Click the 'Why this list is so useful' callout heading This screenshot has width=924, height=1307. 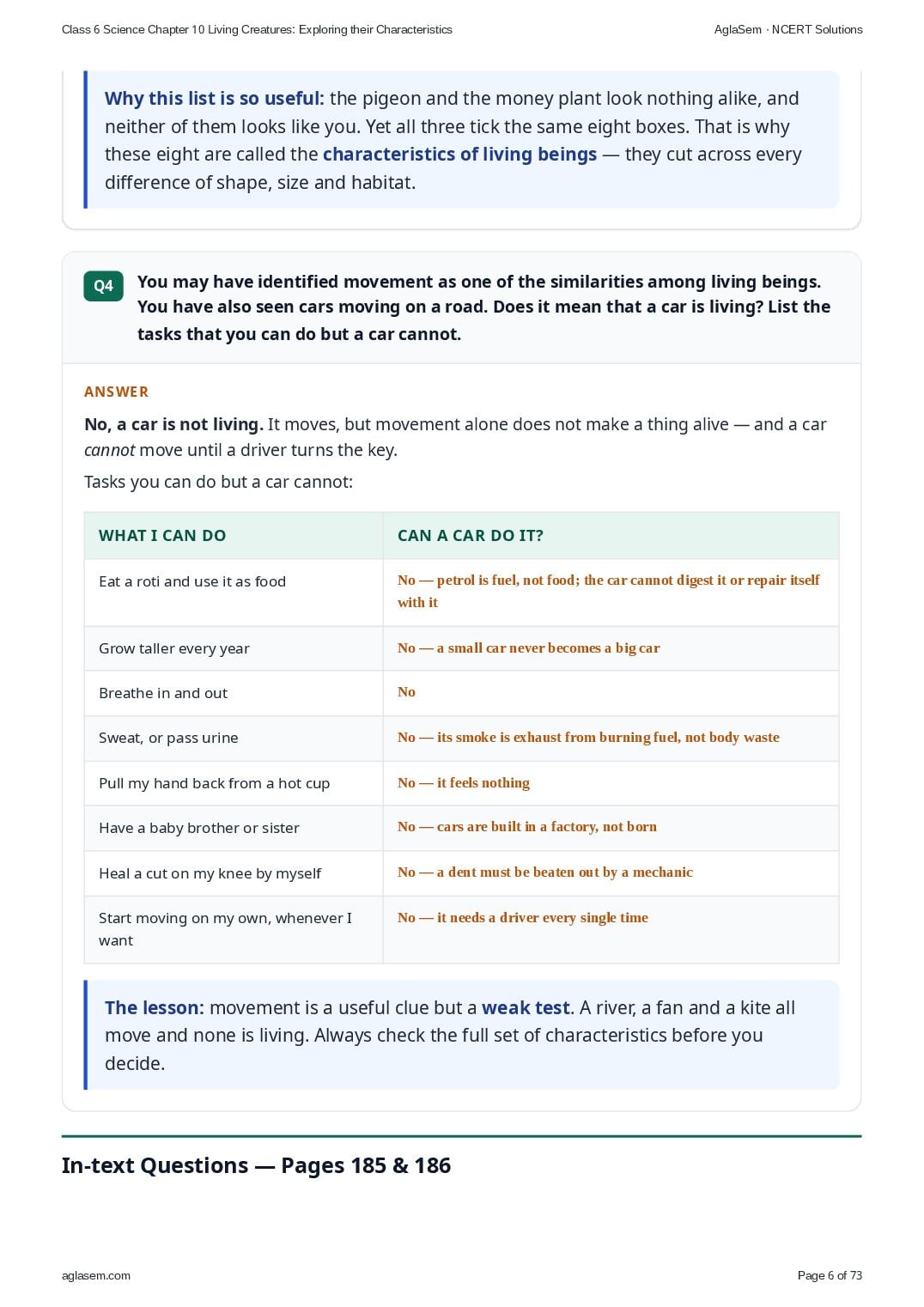(x=215, y=99)
